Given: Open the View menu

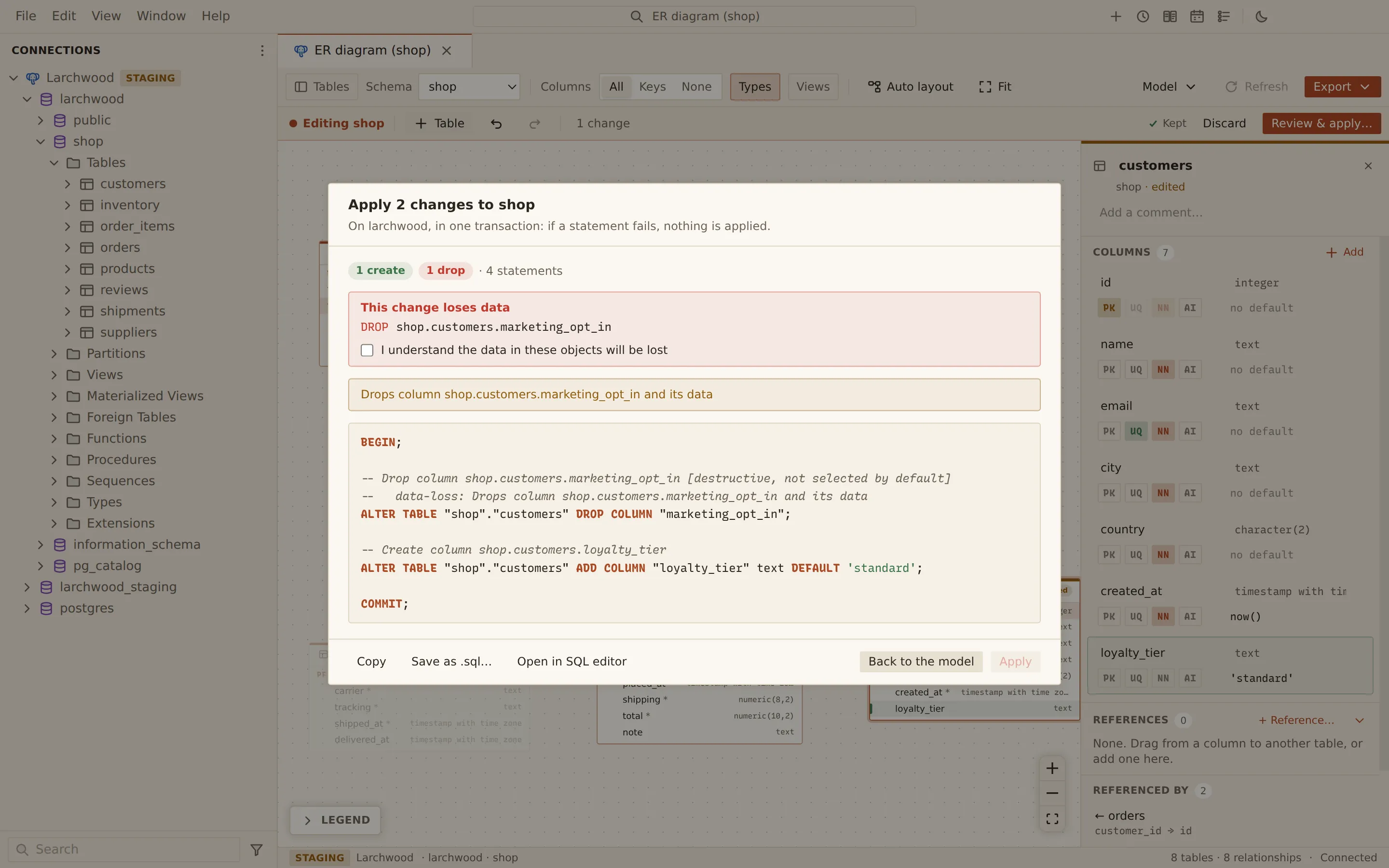Looking at the screenshot, I should (106, 16).
